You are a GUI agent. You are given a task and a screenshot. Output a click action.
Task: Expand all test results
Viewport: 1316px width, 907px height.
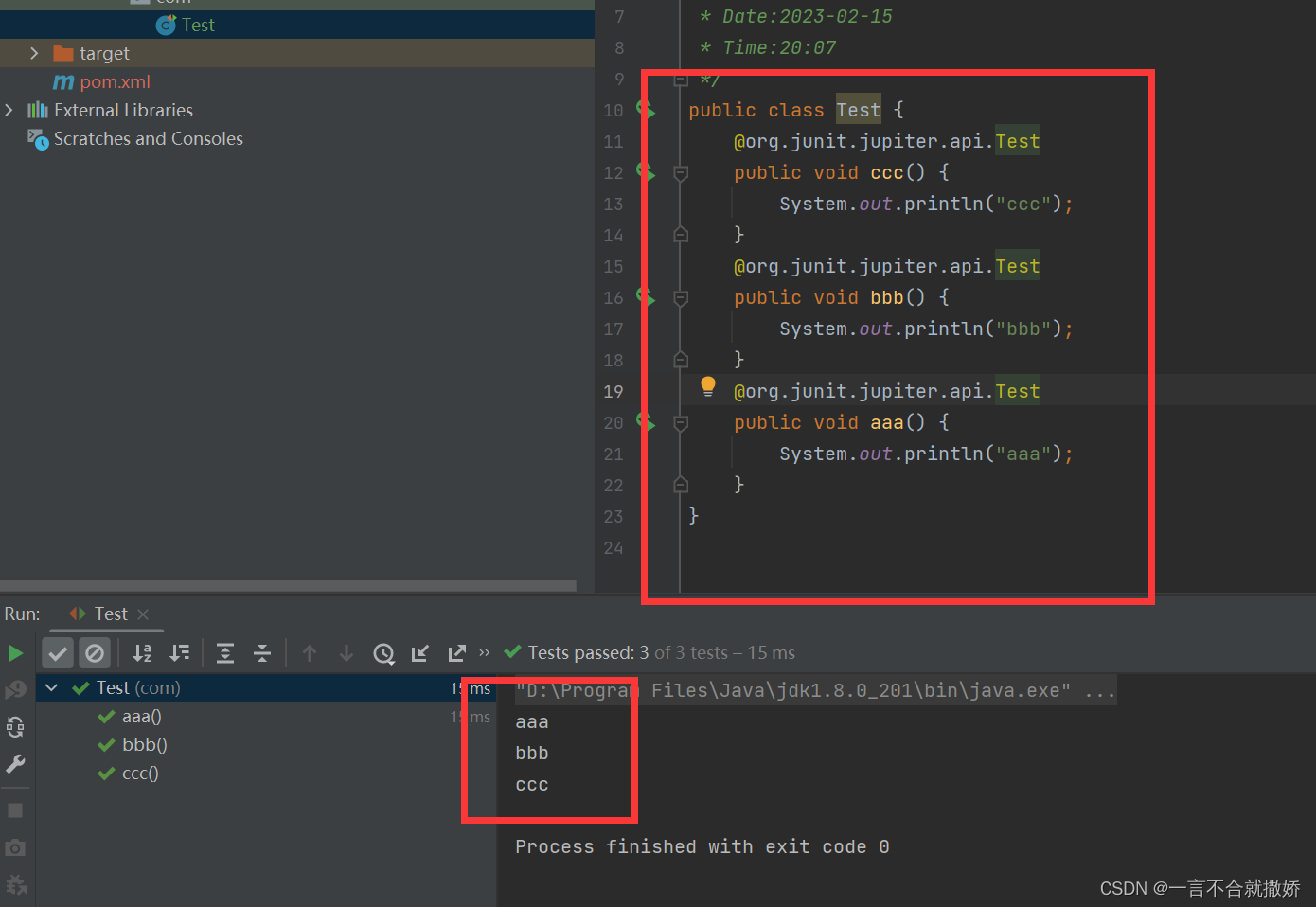coord(225,653)
